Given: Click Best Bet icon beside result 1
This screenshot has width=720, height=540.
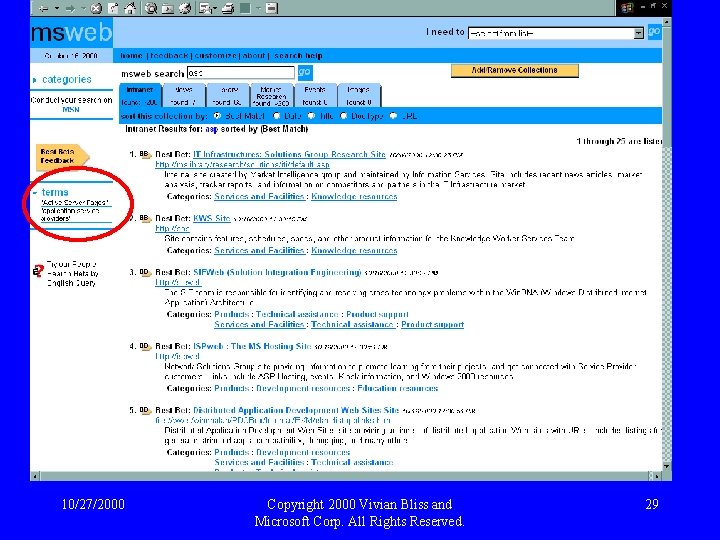Looking at the screenshot, I should [x=145, y=154].
